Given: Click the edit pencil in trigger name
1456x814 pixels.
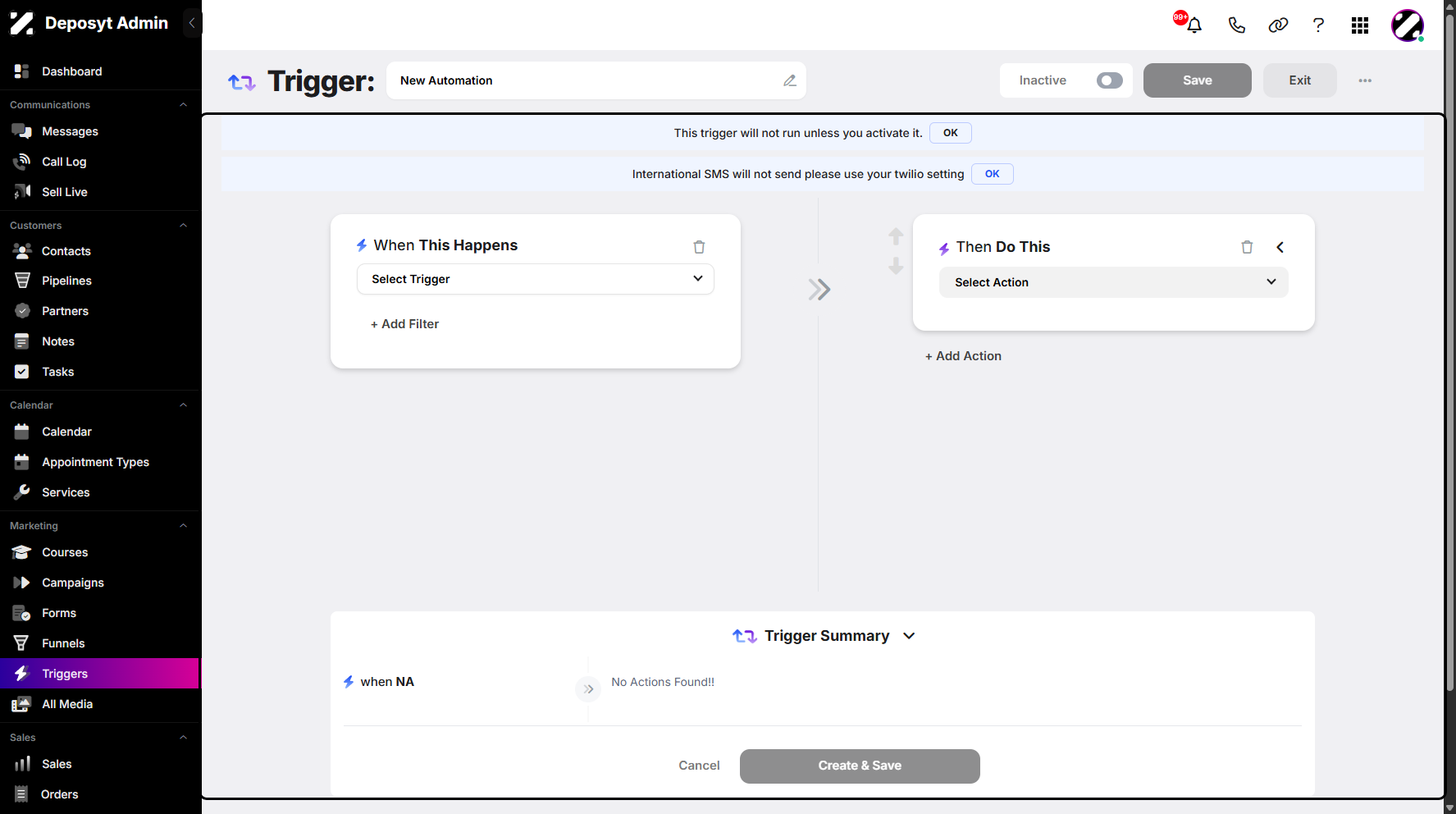Looking at the screenshot, I should (790, 80).
